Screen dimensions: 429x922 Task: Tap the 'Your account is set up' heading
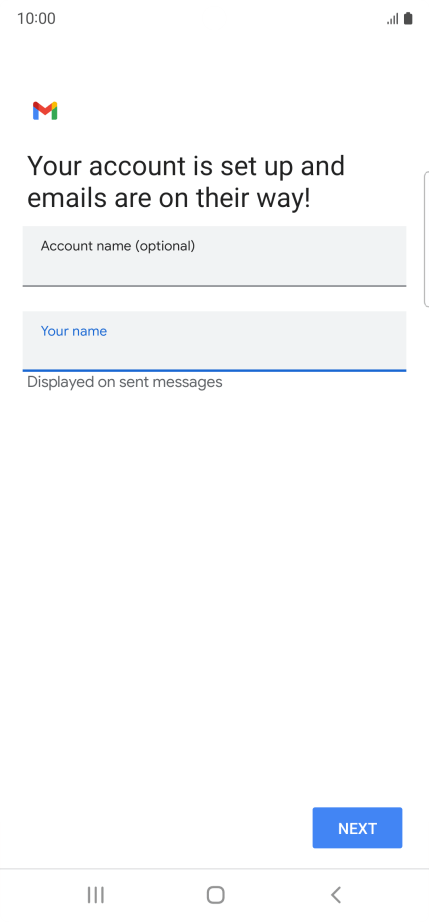pyautogui.click(x=186, y=166)
